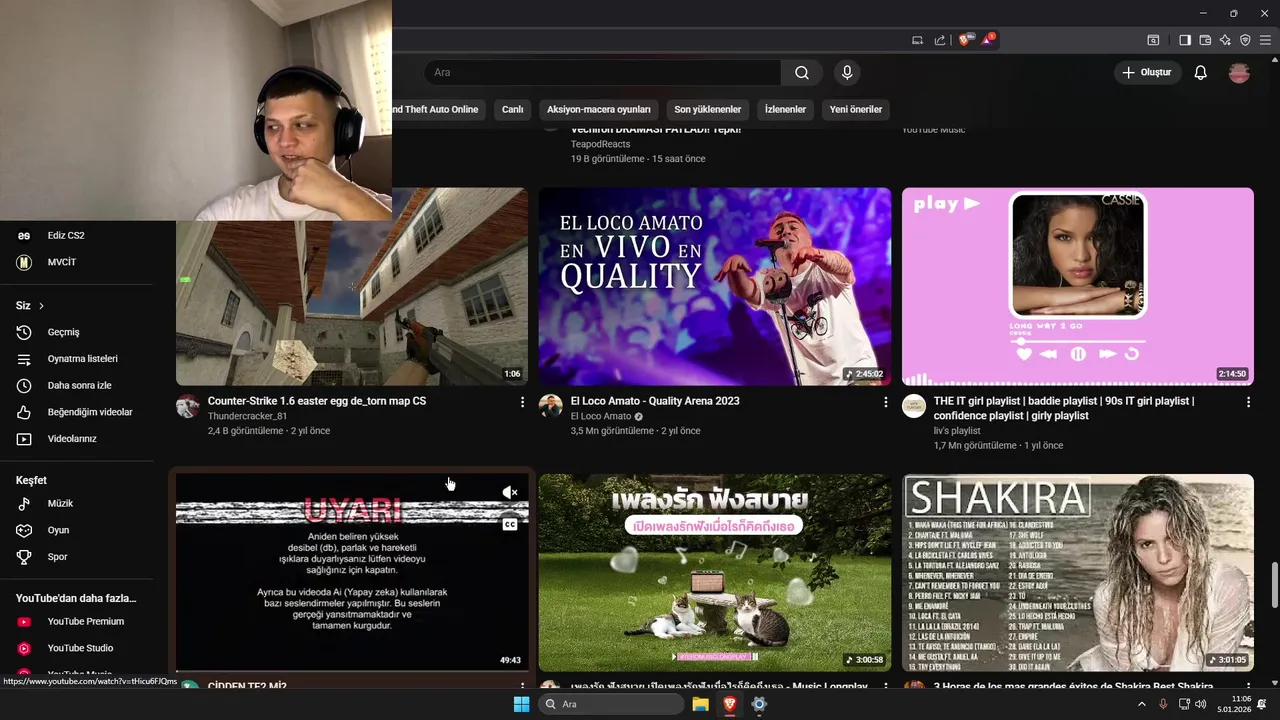The height and width of the screenshot is (720, 1280).
Task: Open the Windows Start menu
Action: tap(521, 704)
